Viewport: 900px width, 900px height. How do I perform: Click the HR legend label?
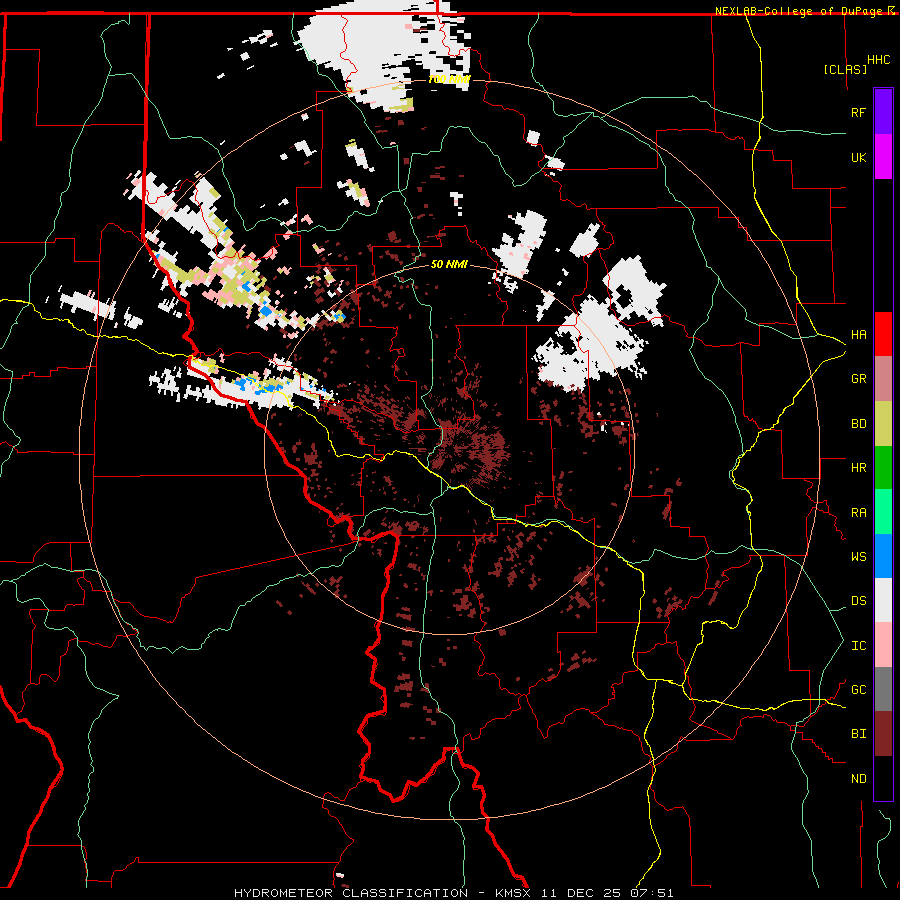(x=858, y=468)
